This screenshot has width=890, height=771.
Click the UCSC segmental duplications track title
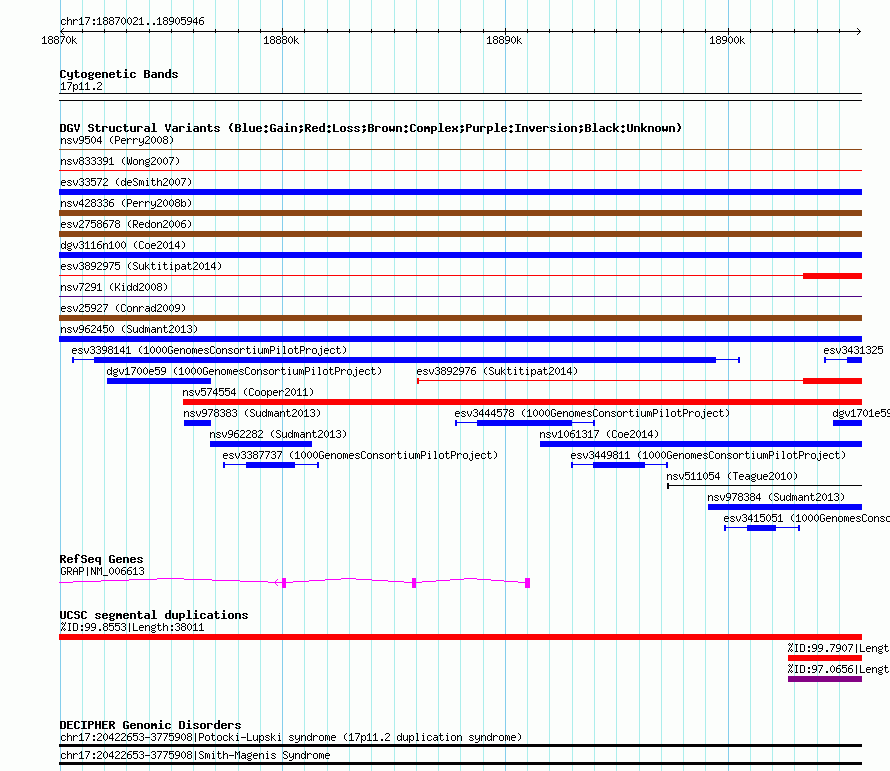154,615
